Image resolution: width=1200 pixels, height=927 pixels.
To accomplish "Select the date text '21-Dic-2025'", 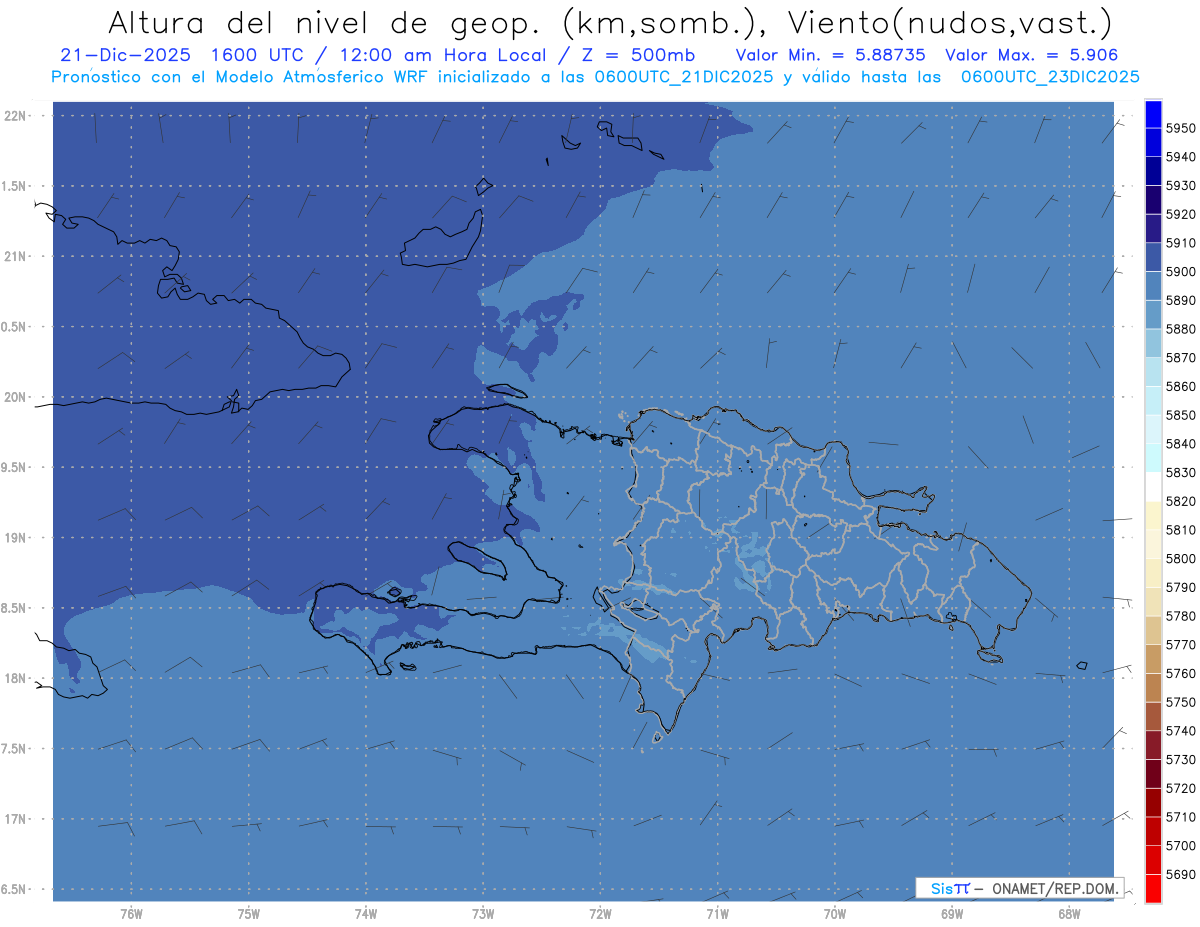I will click(x=125, y=56).
